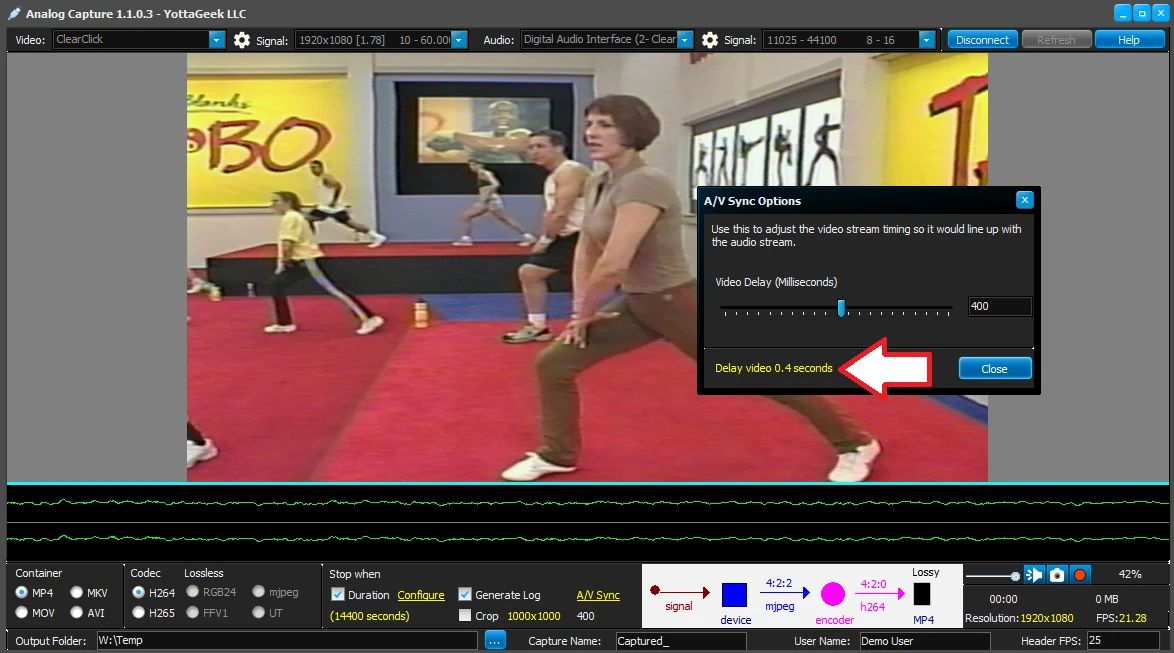The image size is (1174, 653).
Task: Select mjpeg lossless radio button
Action: [x=258, y=592]
